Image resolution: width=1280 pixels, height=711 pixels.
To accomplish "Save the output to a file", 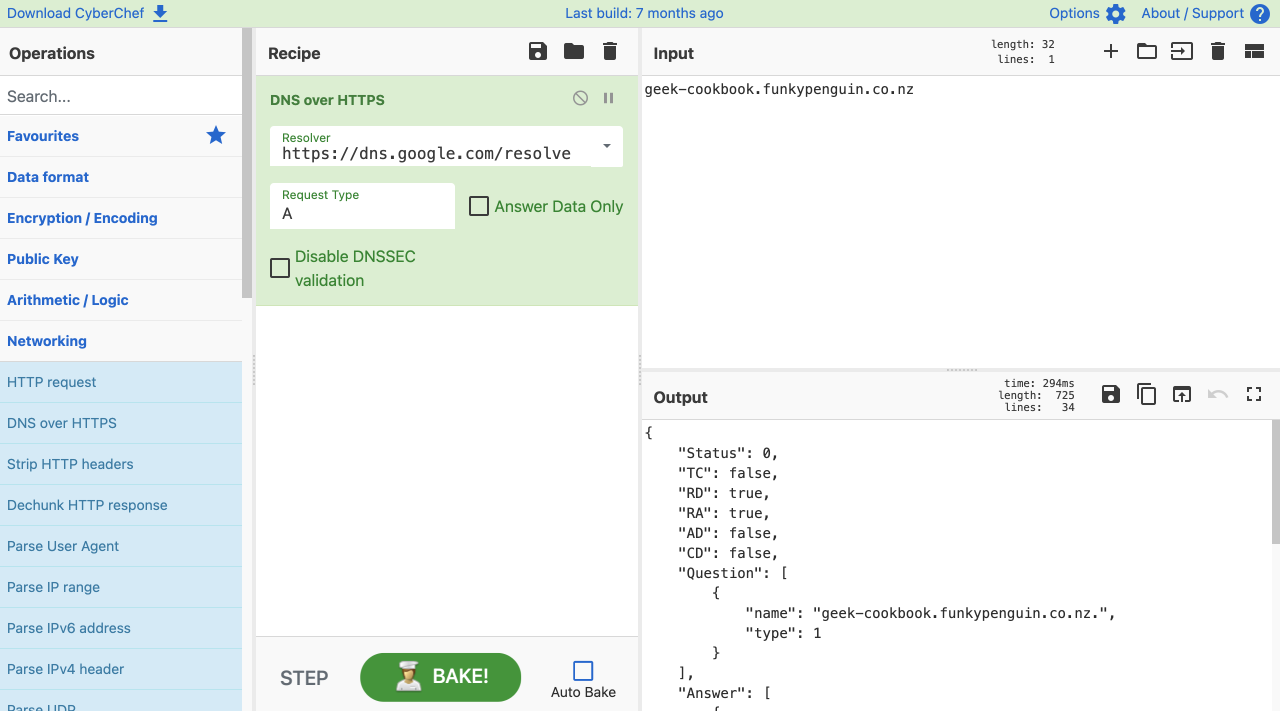I will [1110, 394].
